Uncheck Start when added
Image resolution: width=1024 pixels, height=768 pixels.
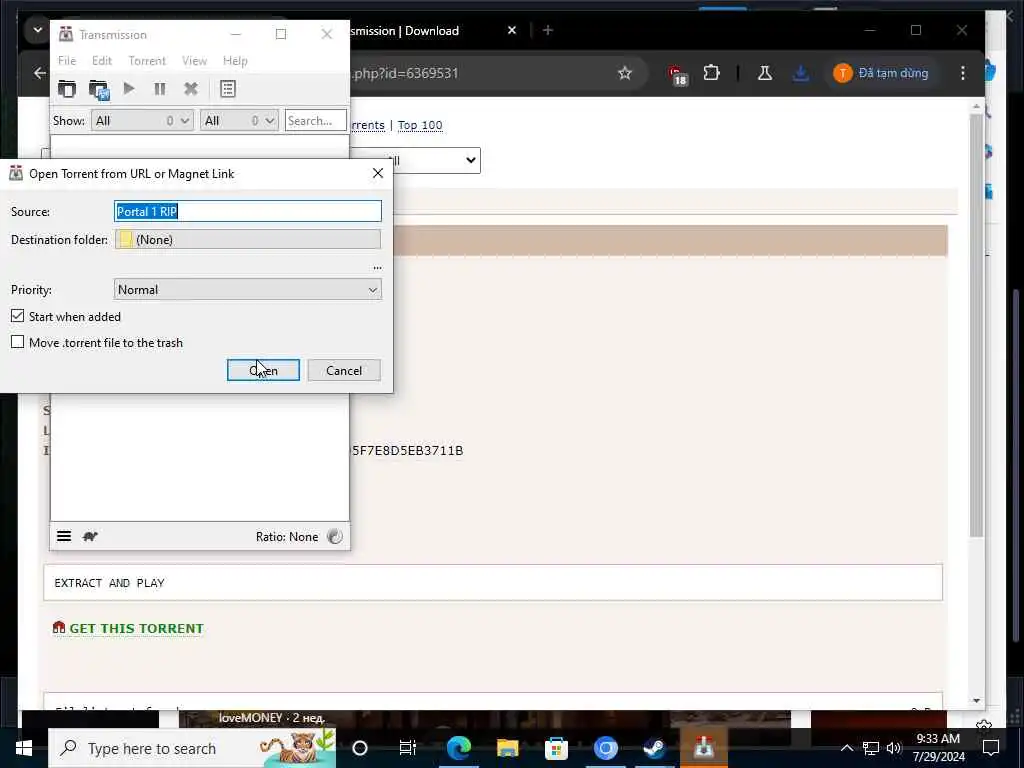click(x=18, y=316)
